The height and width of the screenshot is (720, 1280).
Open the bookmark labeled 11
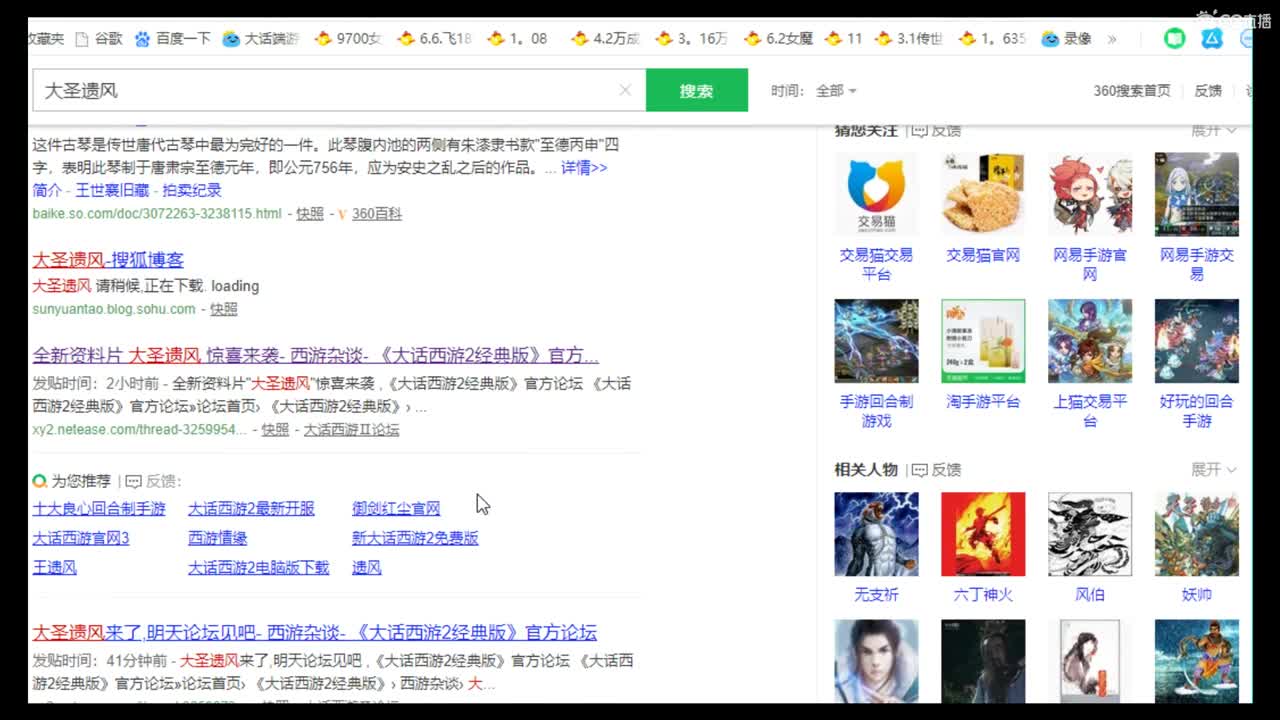[844, 39]
